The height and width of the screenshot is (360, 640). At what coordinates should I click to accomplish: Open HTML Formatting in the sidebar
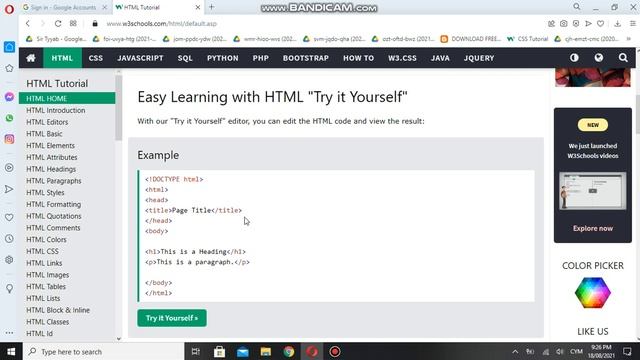coord(53,204)
